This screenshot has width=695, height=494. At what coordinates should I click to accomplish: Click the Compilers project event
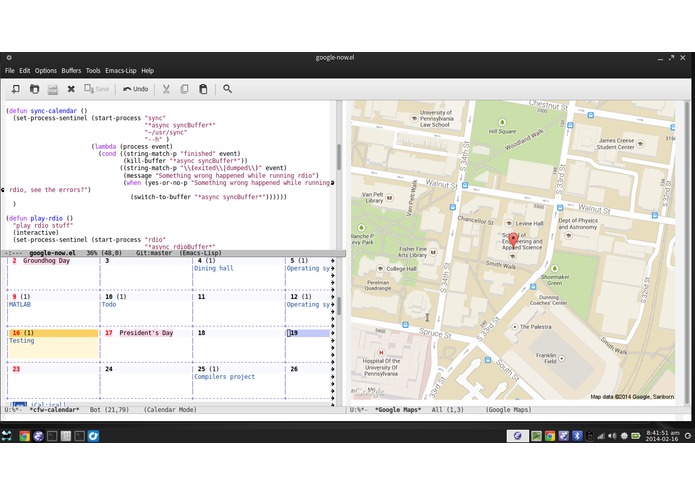224,377
